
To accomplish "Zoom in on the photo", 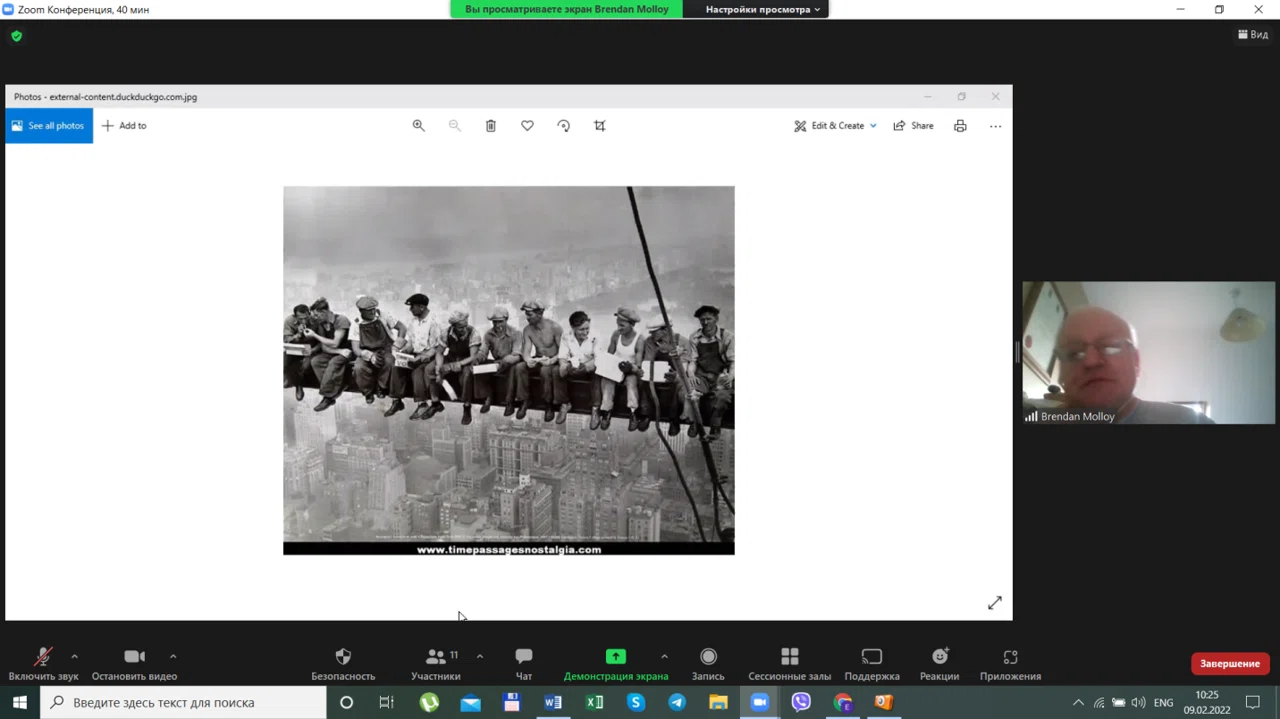I will pos(419,126).
